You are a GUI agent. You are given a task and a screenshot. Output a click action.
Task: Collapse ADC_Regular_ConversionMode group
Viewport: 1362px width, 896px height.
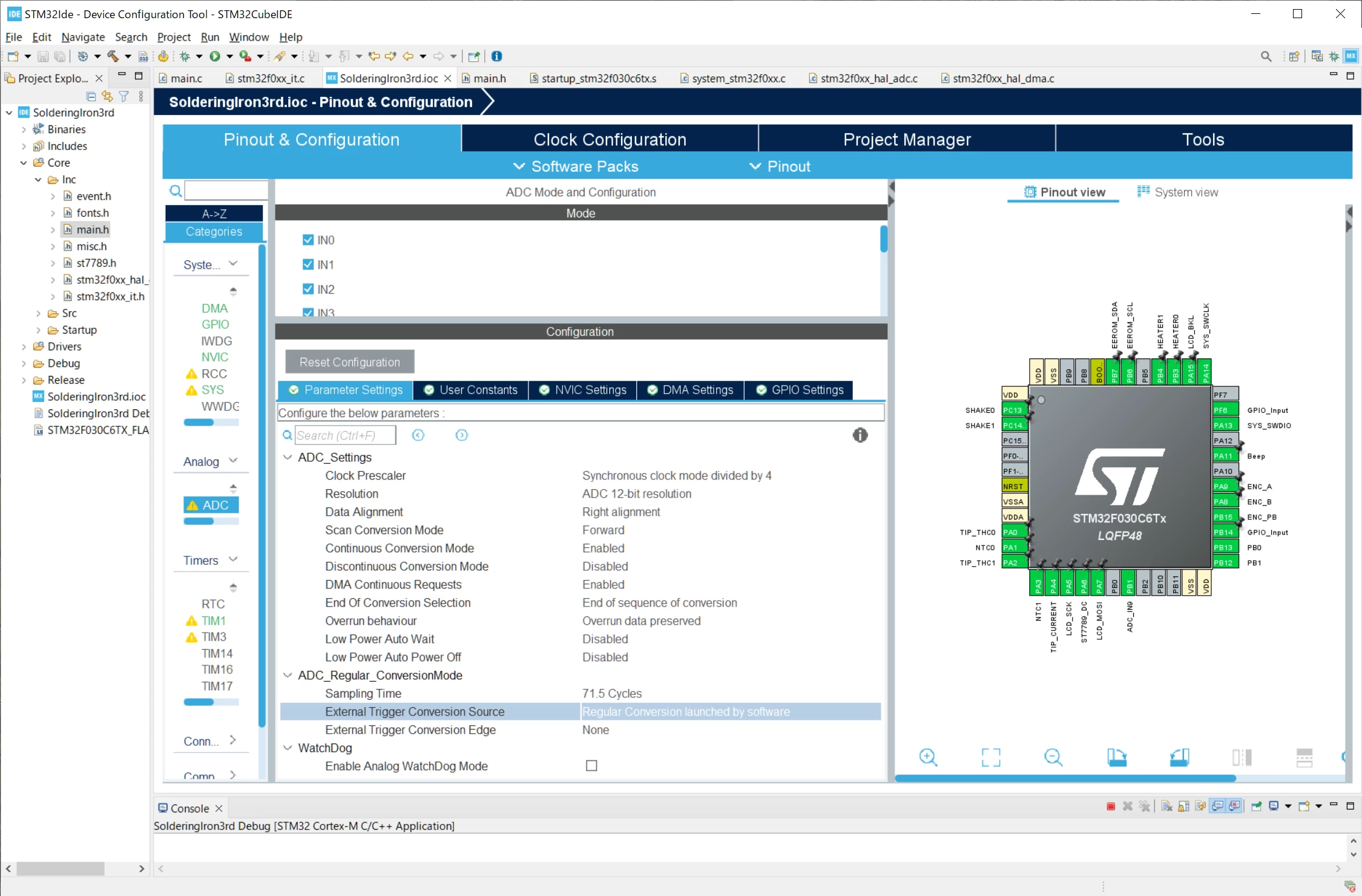click(x=288, y=675)
